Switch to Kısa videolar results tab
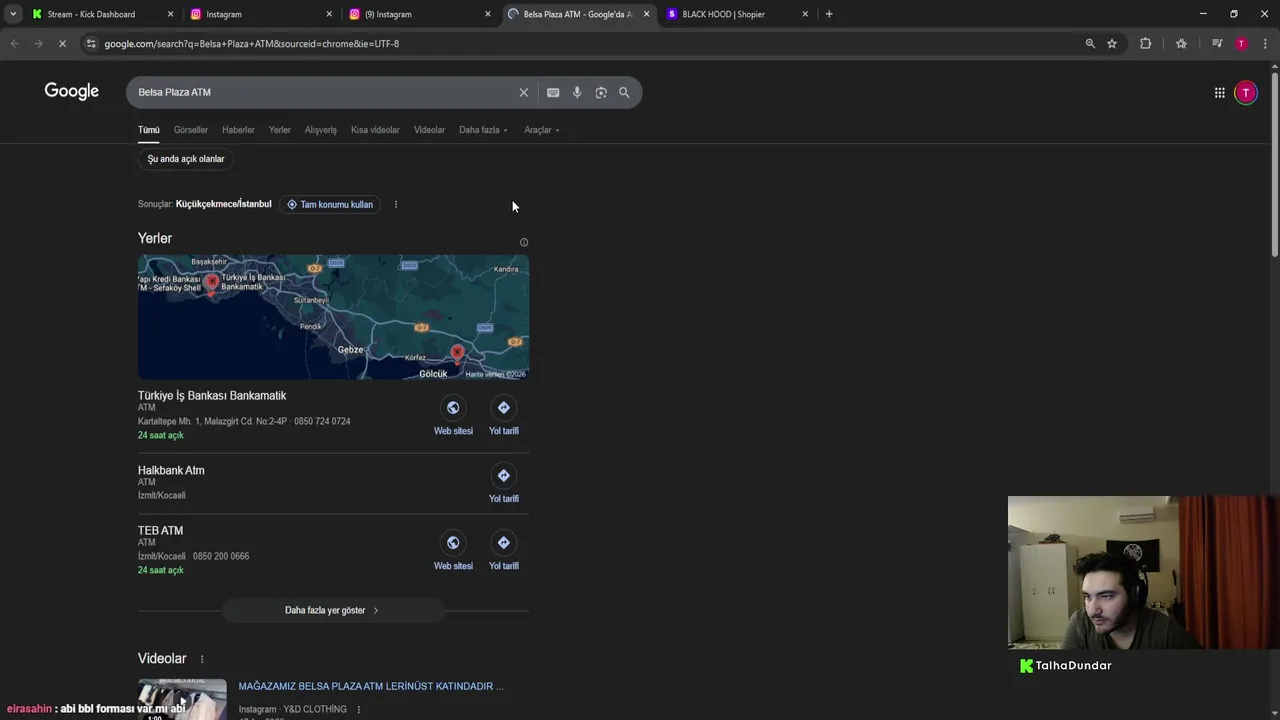 click(x=375, y=130)
